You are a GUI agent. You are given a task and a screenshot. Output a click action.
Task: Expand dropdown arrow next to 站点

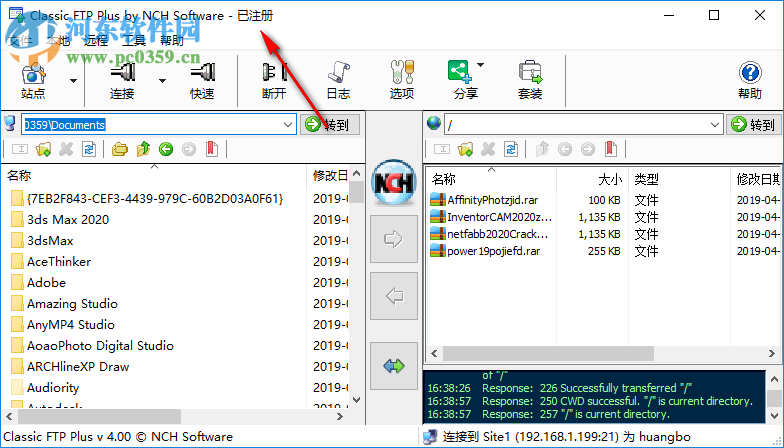coord(74,80)
